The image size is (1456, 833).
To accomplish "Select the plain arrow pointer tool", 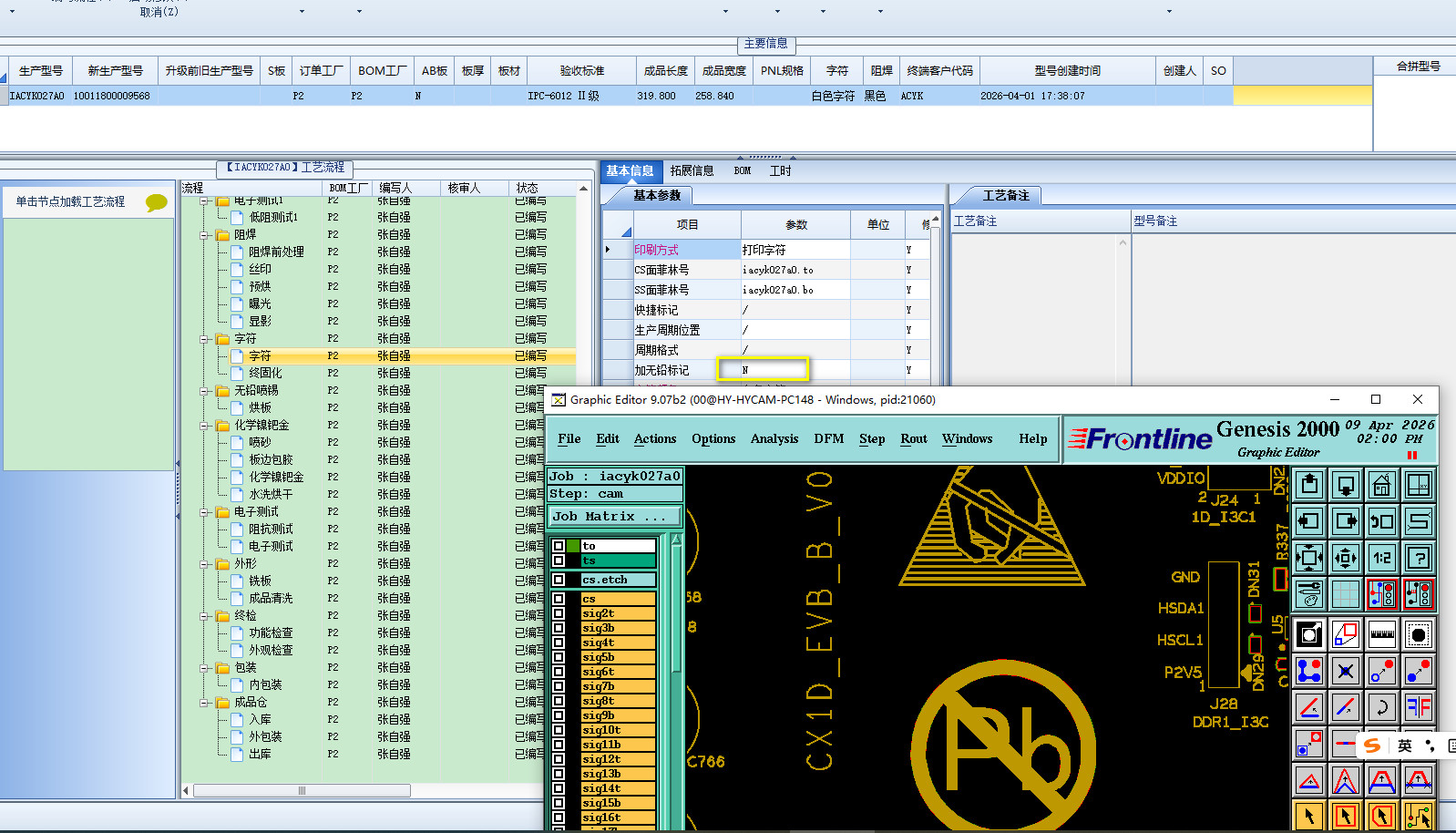I will tap(1309, 816).
